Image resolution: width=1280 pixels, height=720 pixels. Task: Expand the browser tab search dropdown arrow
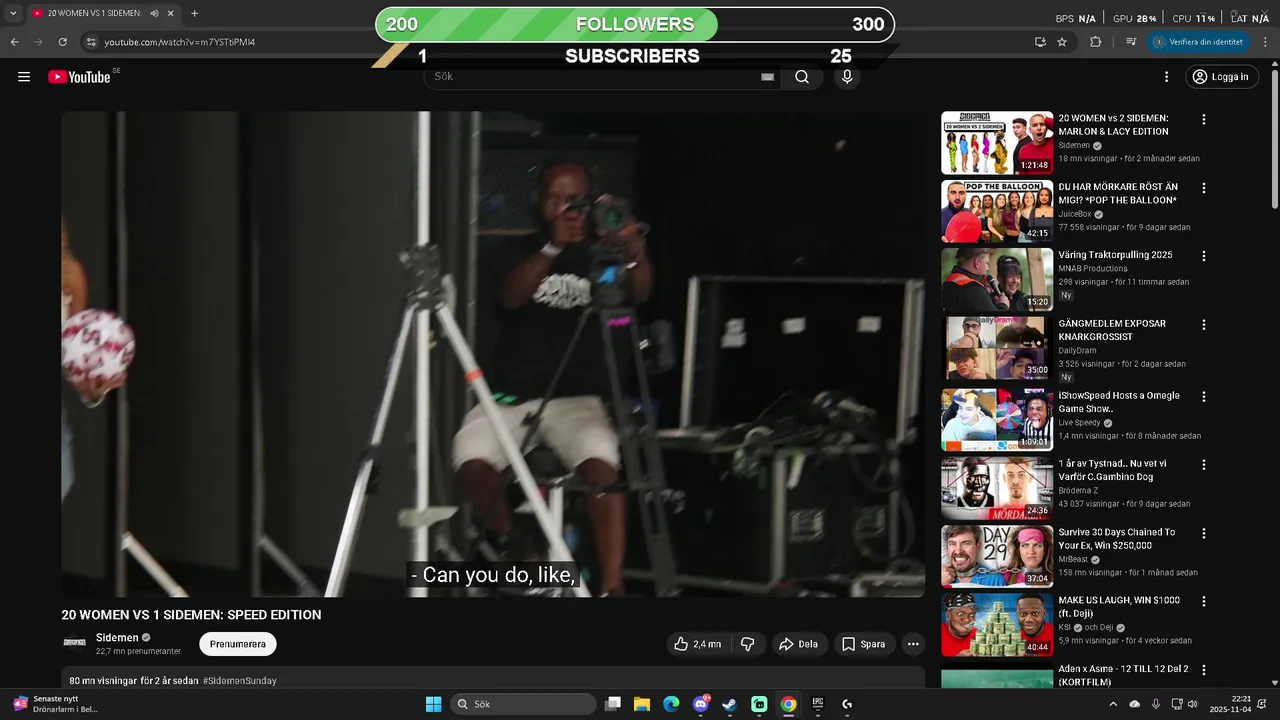click(x=13, y=14)
